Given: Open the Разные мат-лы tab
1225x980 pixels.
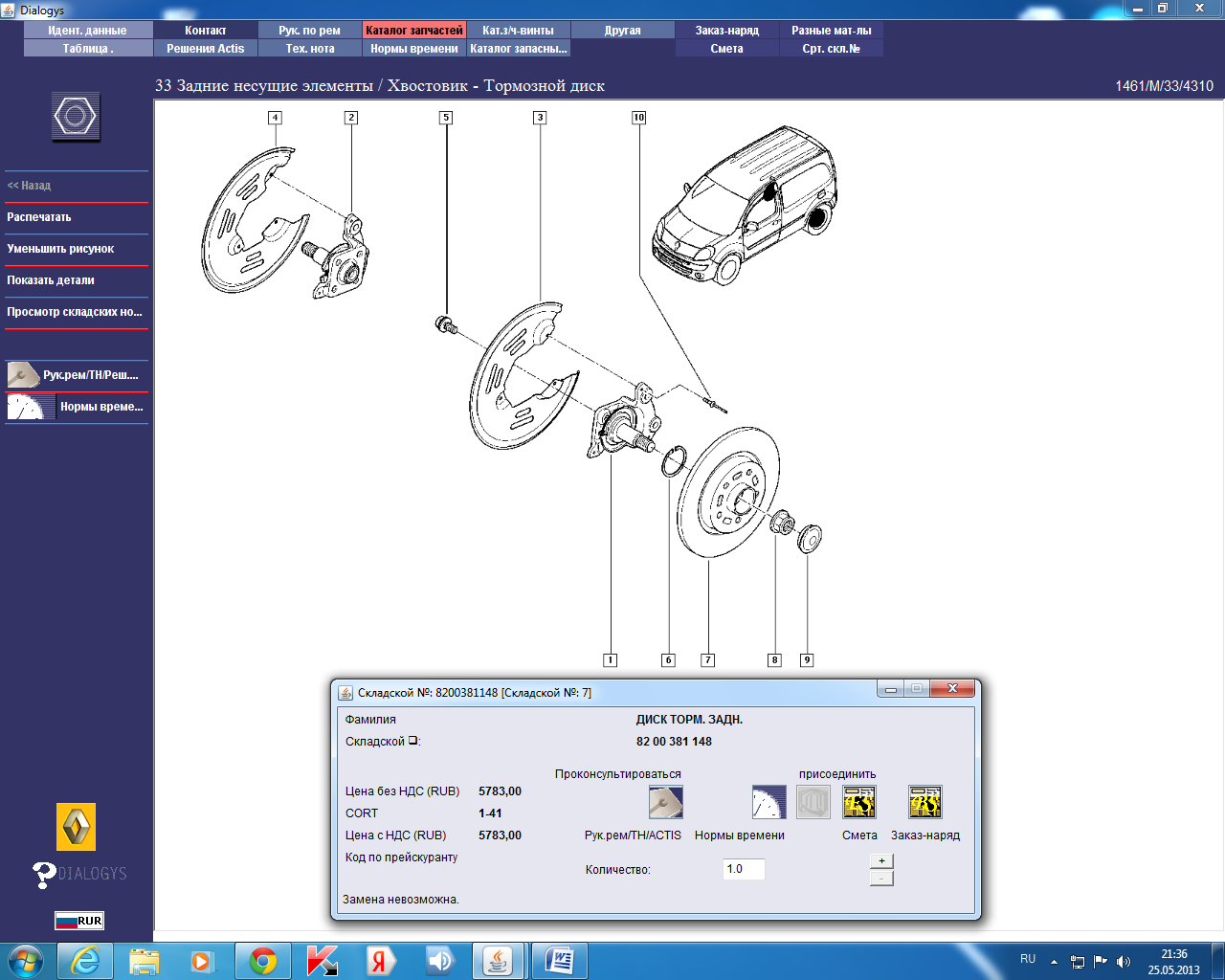Looking at the screenshot, I should (x=832, y=31).
